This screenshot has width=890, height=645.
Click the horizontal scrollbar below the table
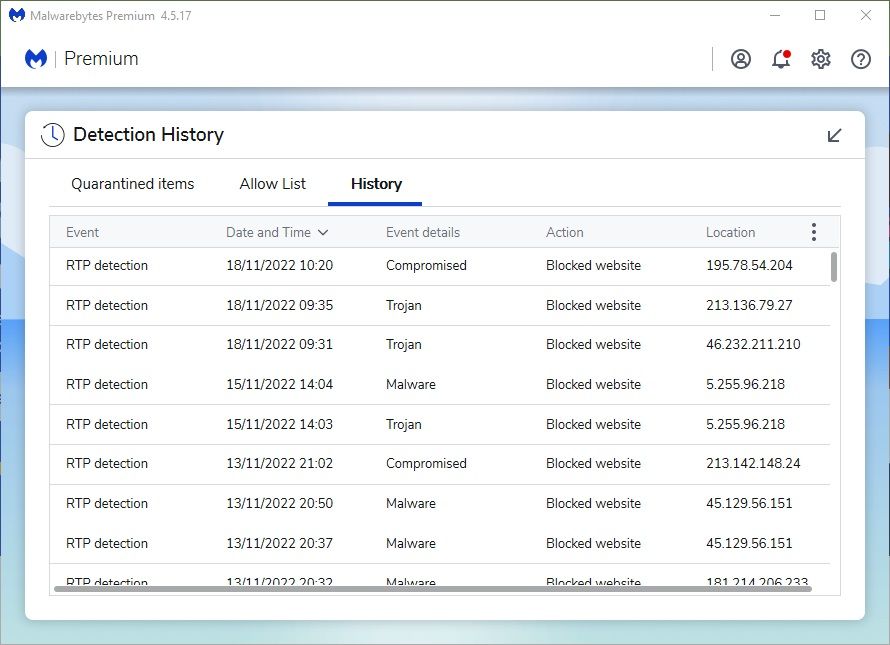coord(432,589)
